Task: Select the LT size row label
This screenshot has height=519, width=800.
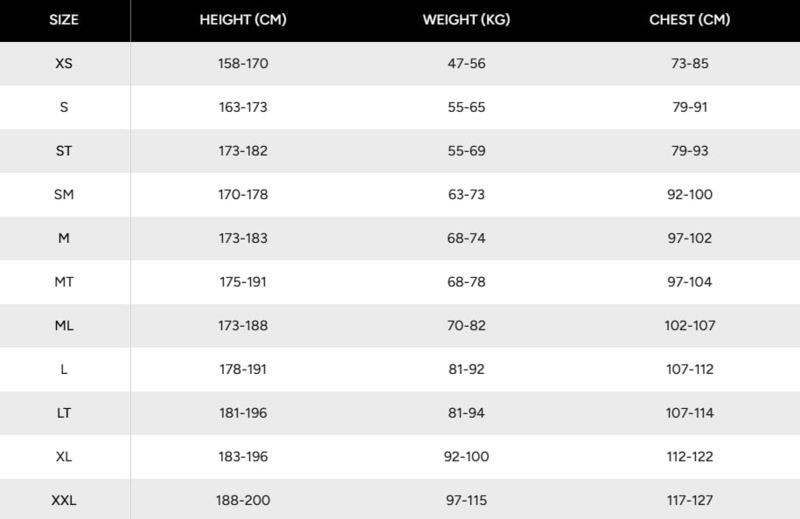Action: (64, 413)
